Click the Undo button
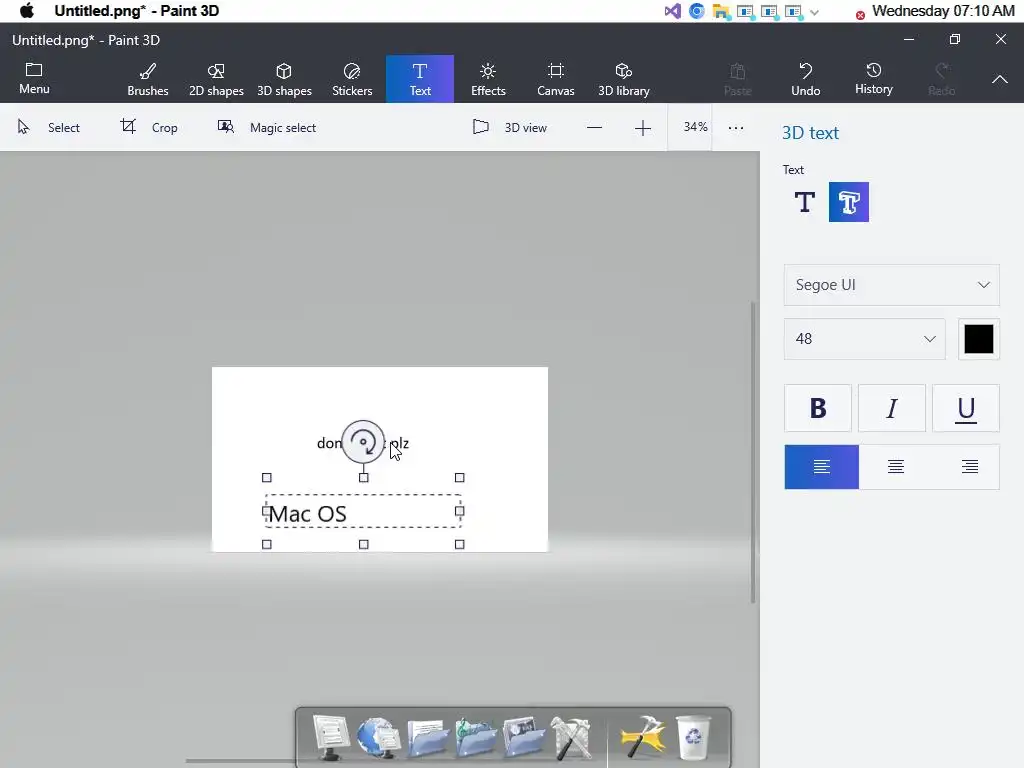The image size is (1024, 768). [805, 80]
